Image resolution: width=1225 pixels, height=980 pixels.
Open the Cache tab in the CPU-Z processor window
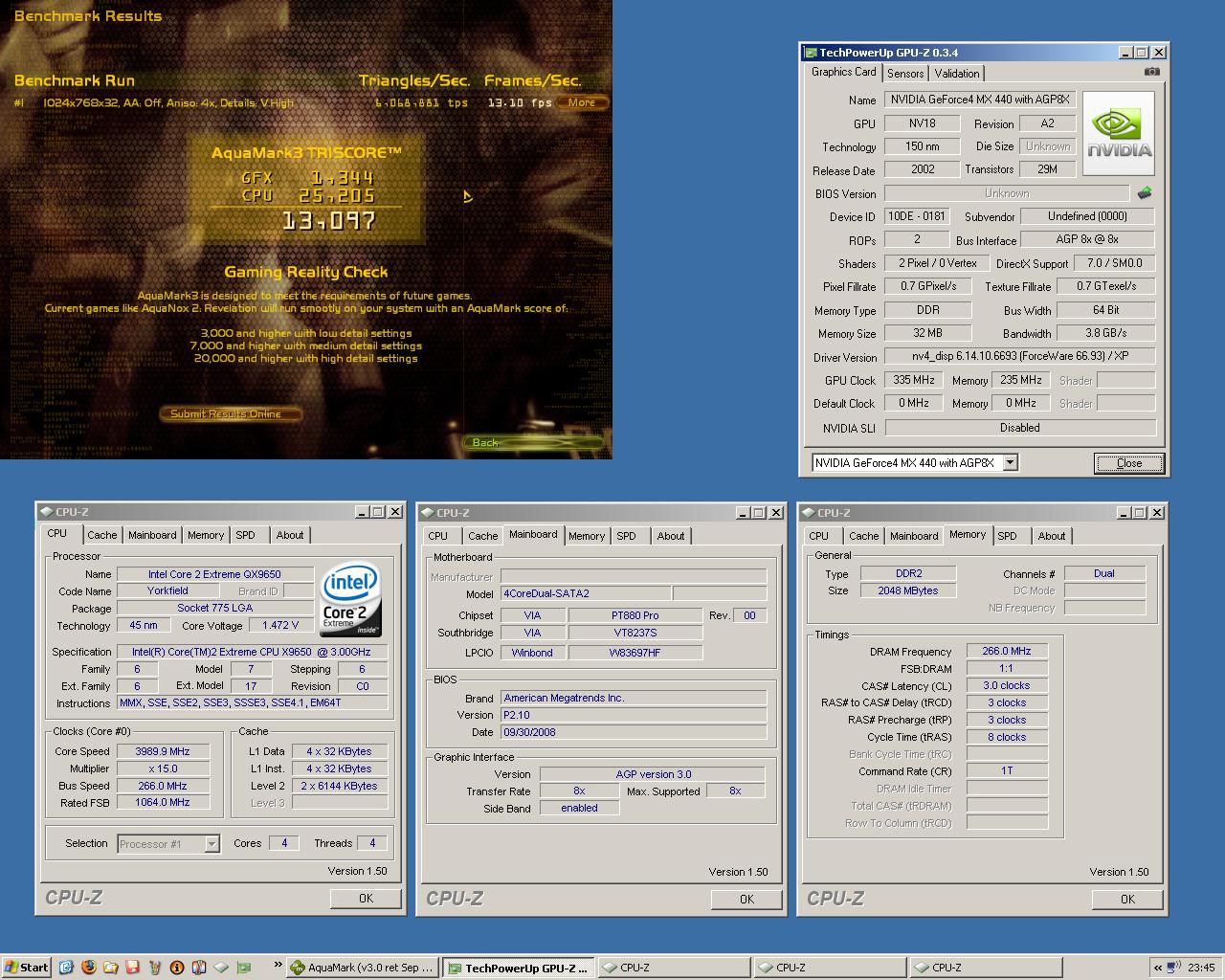pos(102,536)
